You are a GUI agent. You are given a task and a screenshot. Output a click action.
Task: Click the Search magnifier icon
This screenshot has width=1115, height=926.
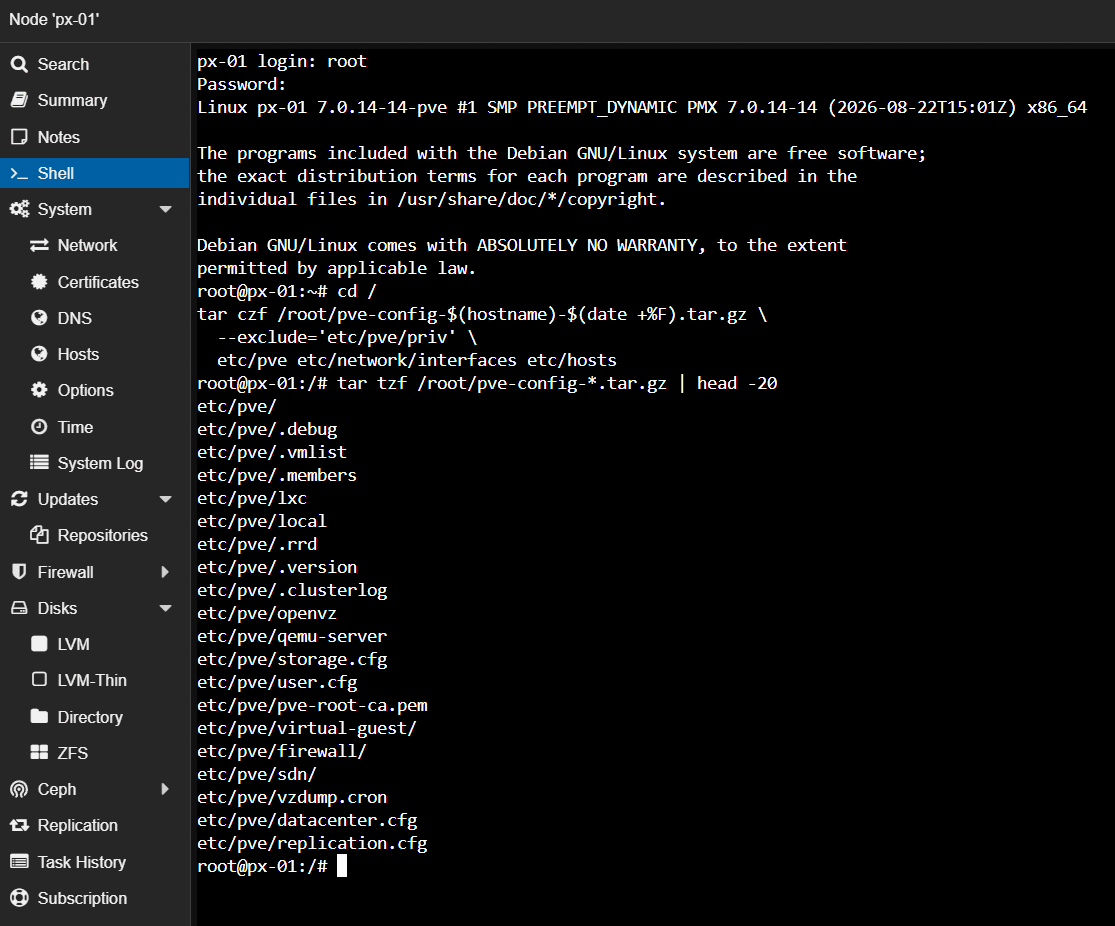coord(19,64)
